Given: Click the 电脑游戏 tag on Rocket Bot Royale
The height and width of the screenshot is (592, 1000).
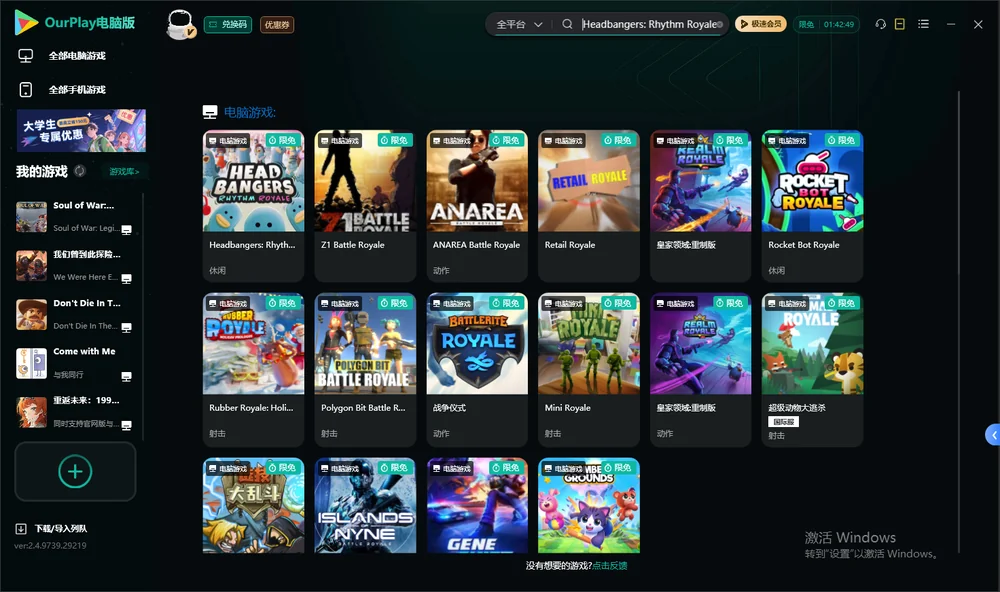Looking at the screenshot, I should tap(786, 140).
